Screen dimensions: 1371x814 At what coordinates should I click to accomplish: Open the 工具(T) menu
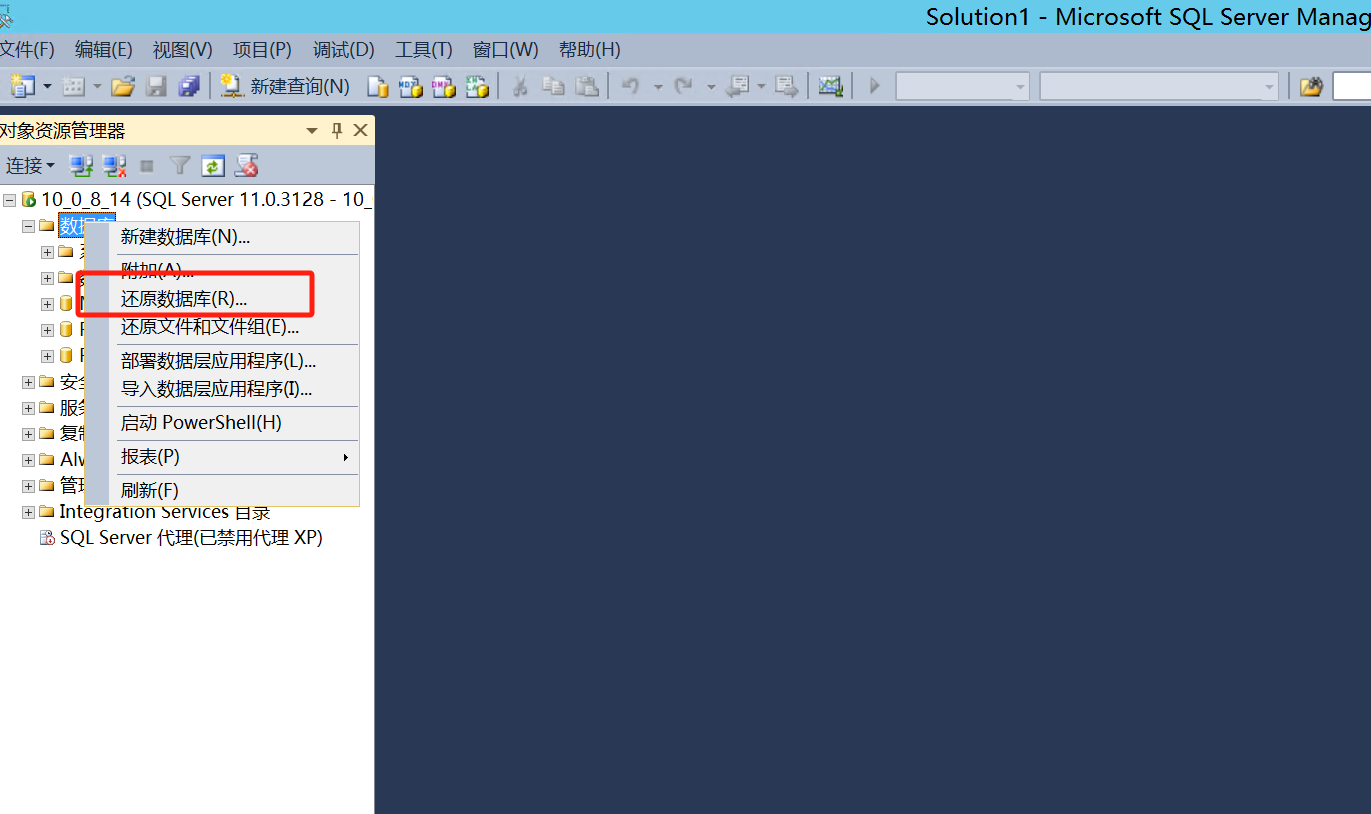[x=423, y=49]
